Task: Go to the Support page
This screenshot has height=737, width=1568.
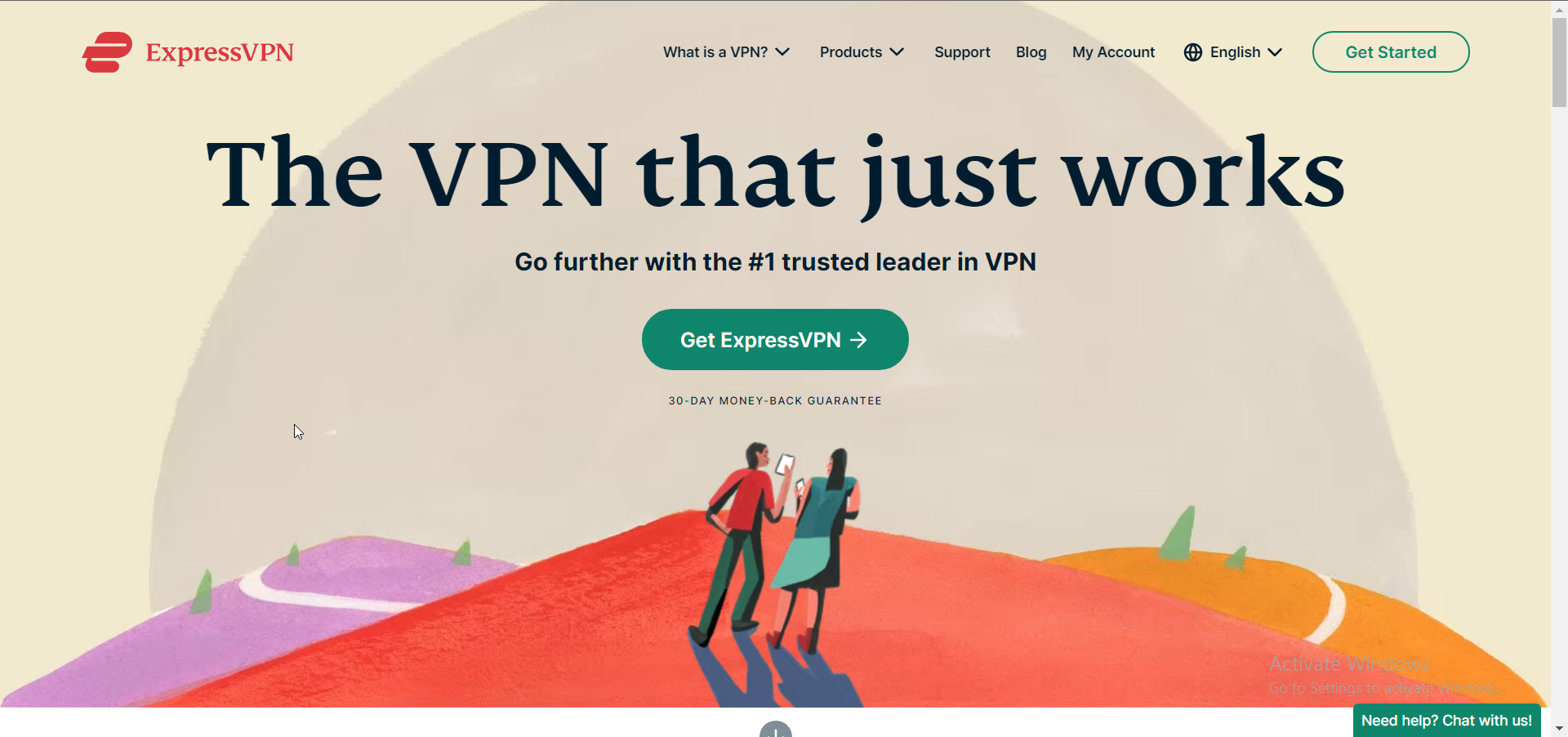Action: coord(962,52)
